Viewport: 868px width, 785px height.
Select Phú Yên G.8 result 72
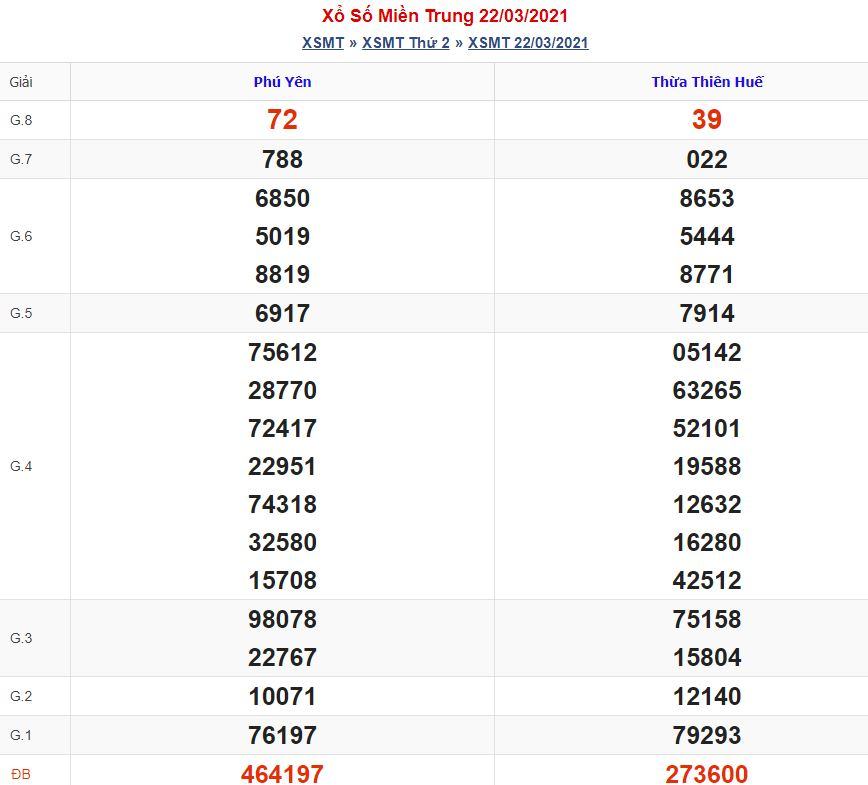click(282, 120)
